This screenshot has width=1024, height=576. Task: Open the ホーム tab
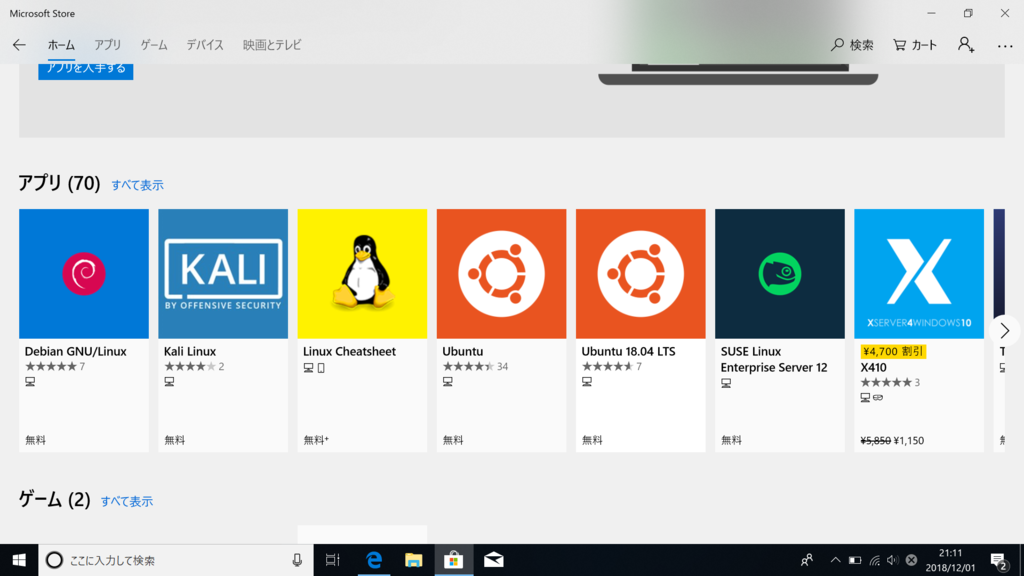coord(61,45)
